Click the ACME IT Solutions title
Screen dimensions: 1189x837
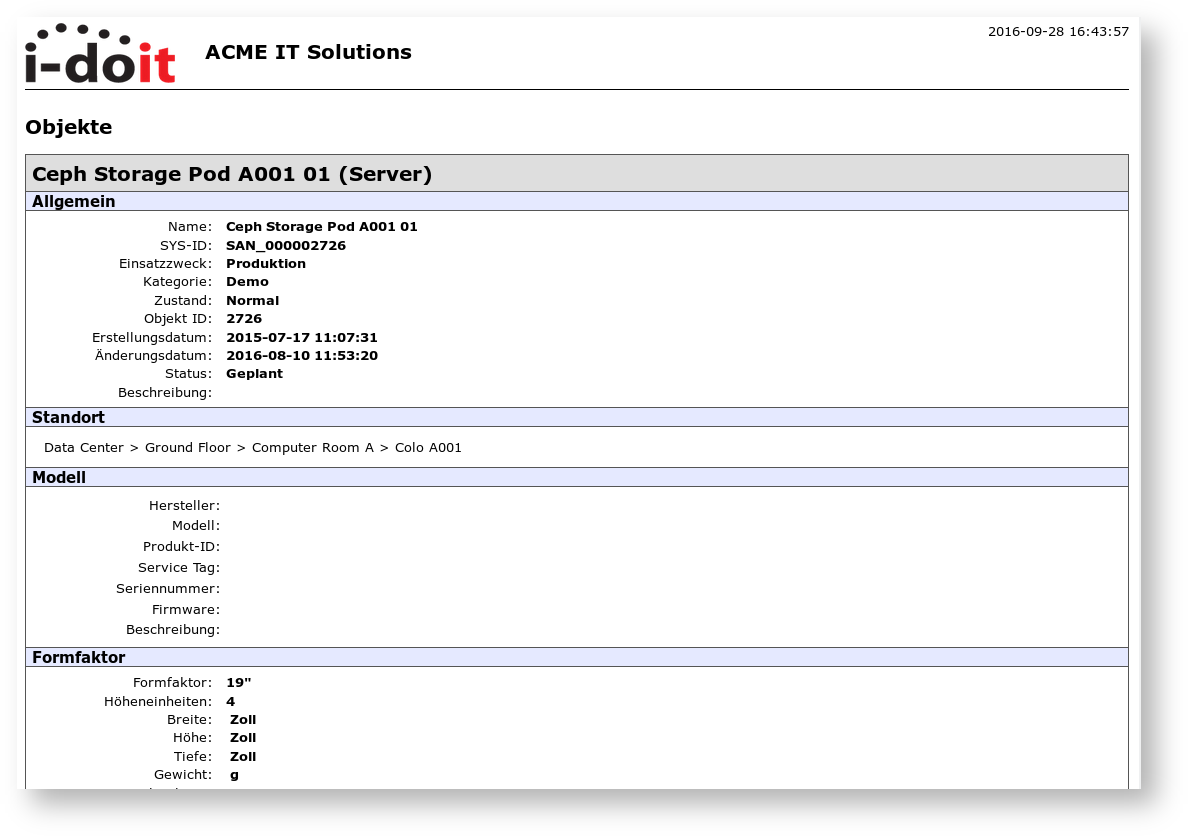308,52
